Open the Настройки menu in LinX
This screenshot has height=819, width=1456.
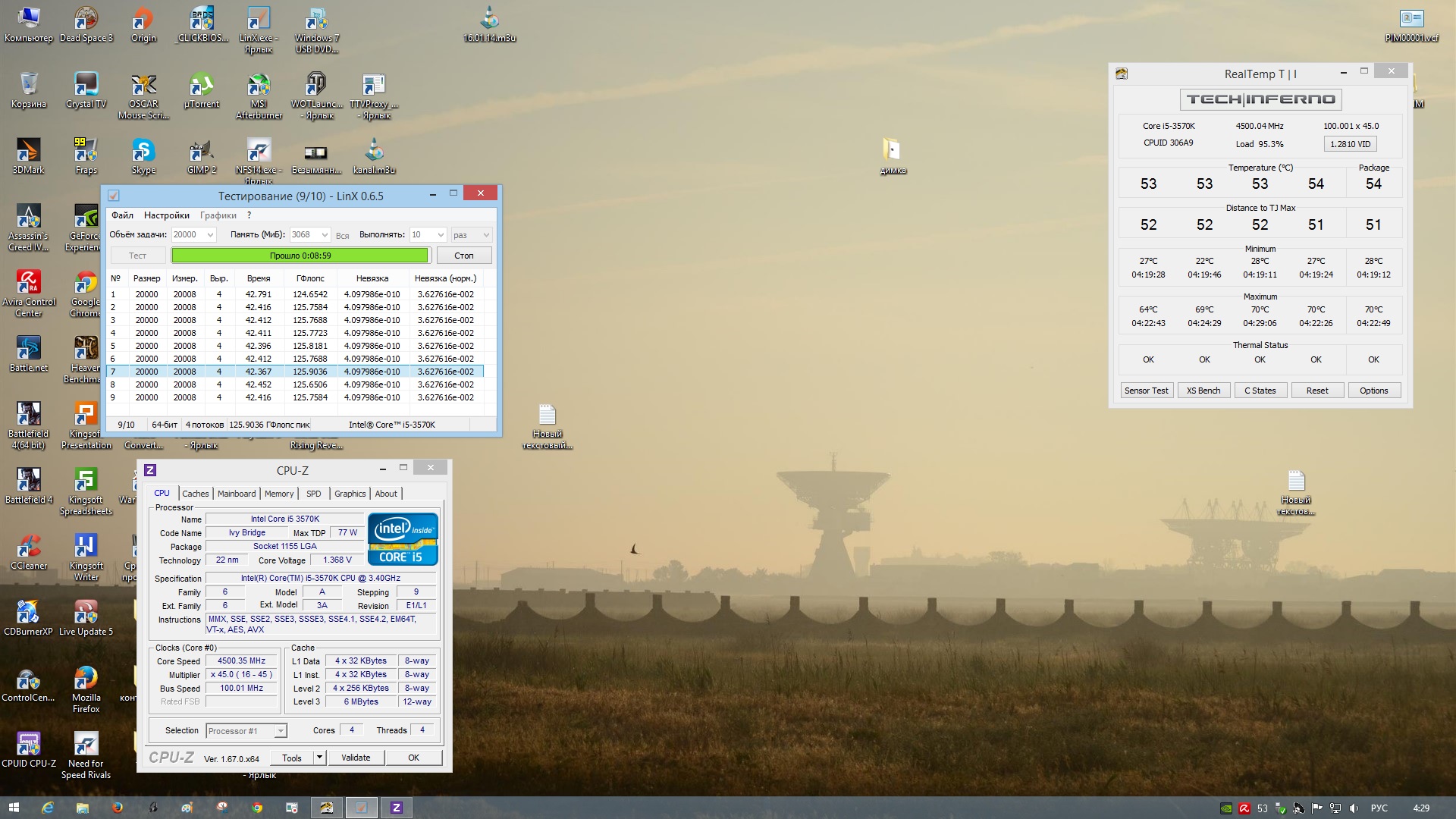pyautogui.click(x=166, y=215)
